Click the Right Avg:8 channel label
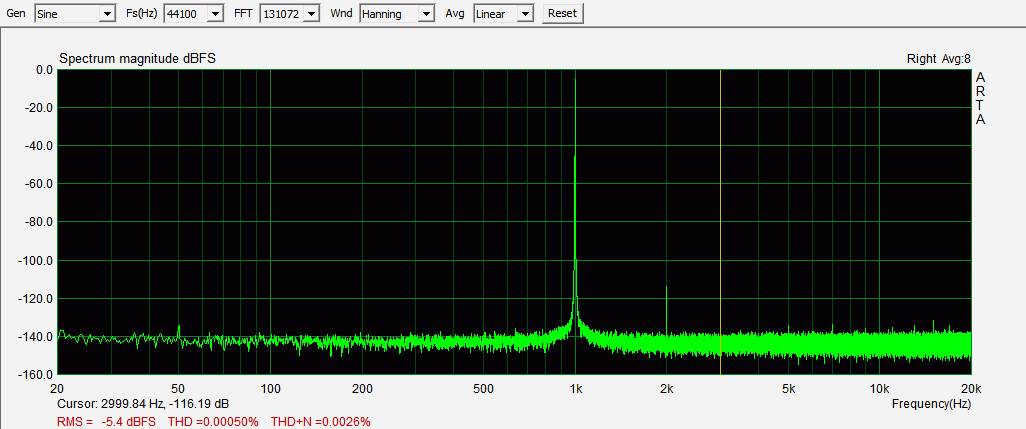Image resolution: width=1026 pixels, height=429 pixels. click(x=938, y=59)
